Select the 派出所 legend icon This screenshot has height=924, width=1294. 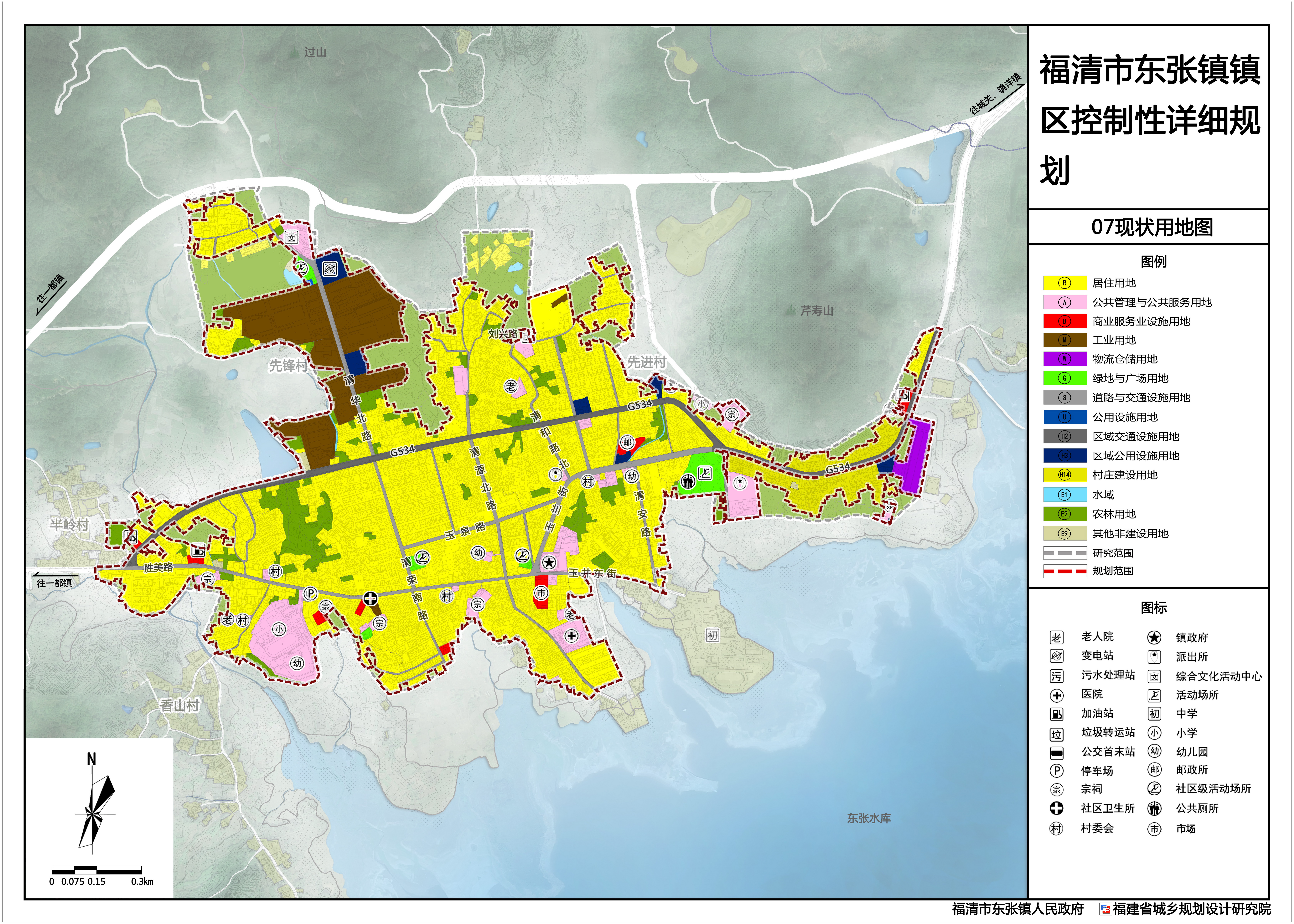click(1154, 657)
